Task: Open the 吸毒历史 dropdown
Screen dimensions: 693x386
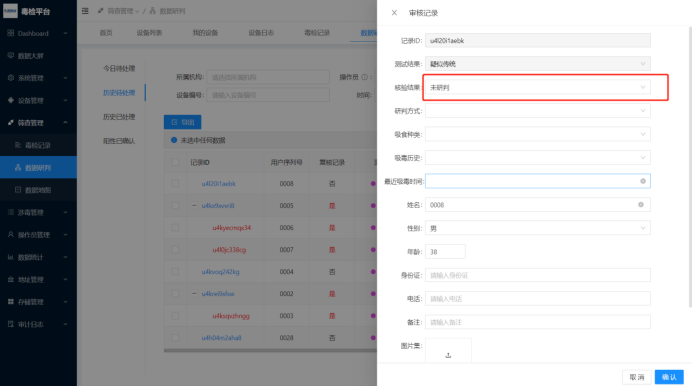Action: [x=537, y=157]
